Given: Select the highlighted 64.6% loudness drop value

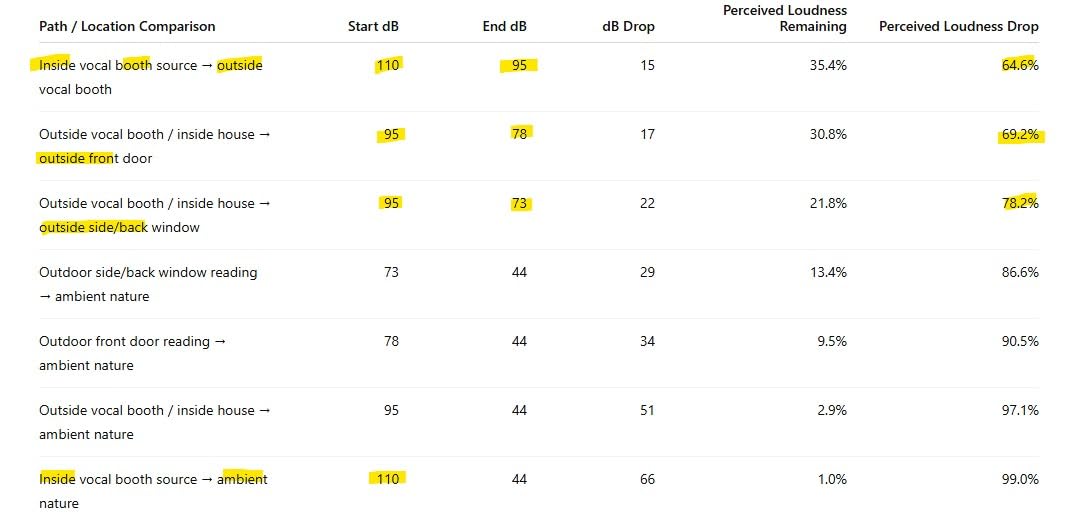Looking at the screenshot, I should 1020,65.
